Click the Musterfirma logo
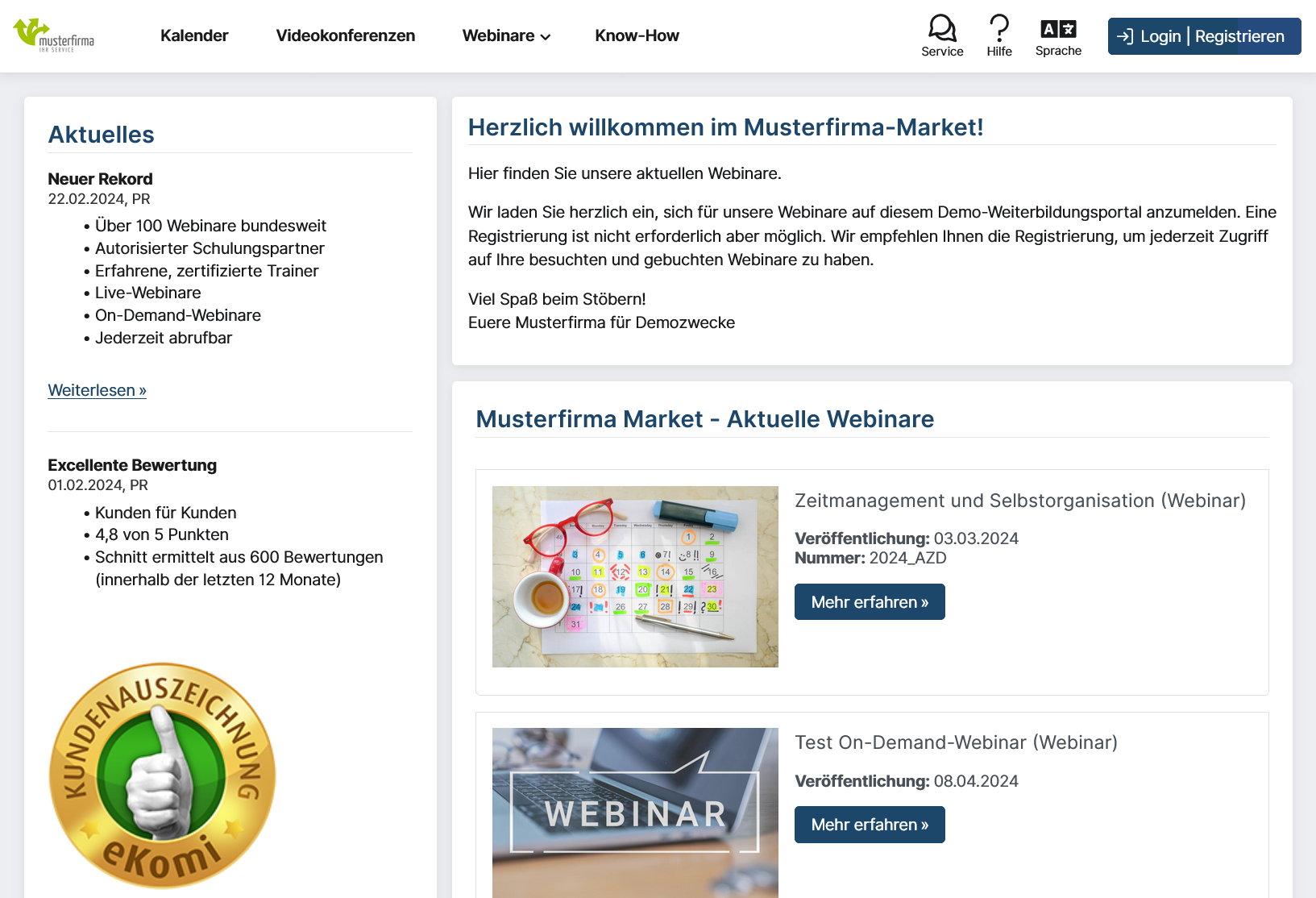 tap(54, 35)
